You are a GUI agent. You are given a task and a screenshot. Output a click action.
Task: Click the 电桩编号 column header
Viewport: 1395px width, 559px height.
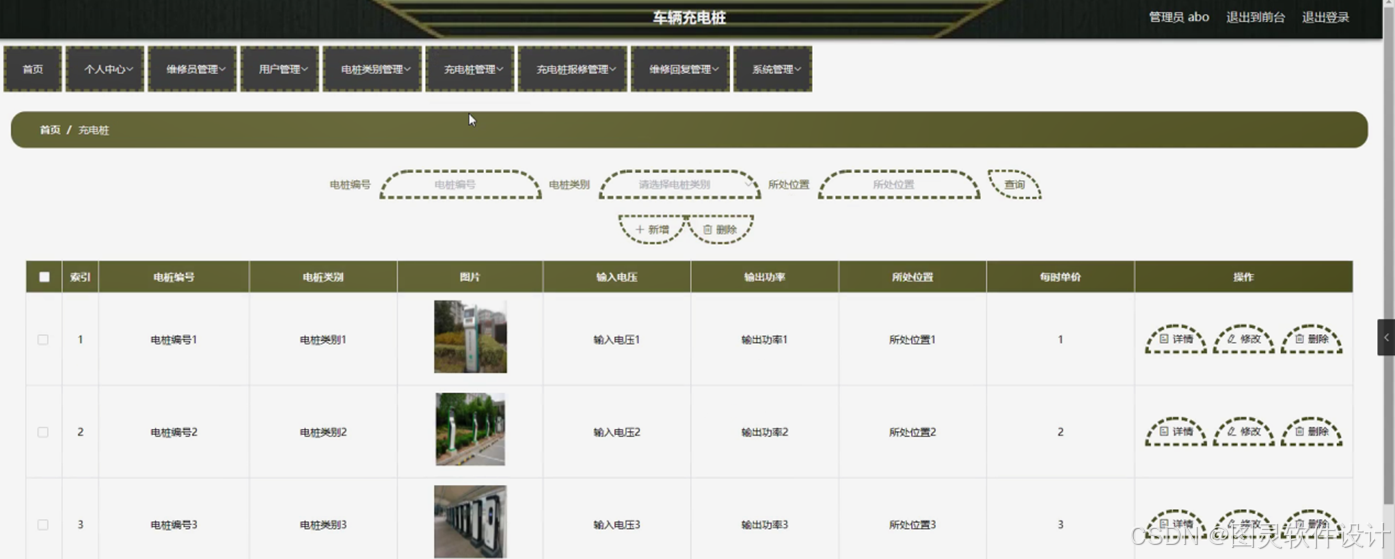pos(174,277)
